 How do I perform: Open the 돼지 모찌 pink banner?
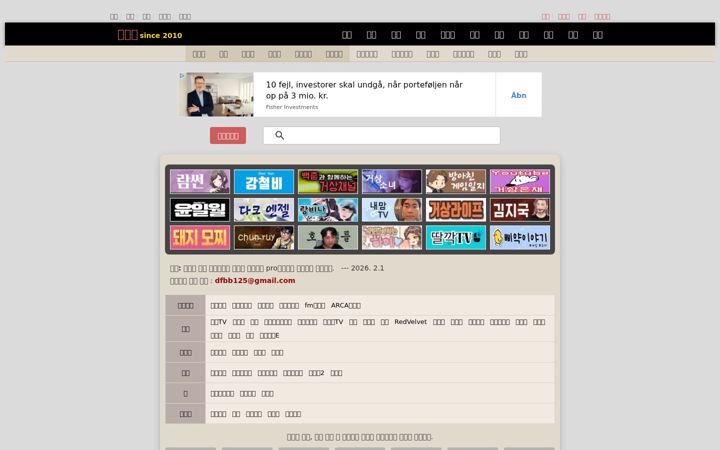pos(200,237)
